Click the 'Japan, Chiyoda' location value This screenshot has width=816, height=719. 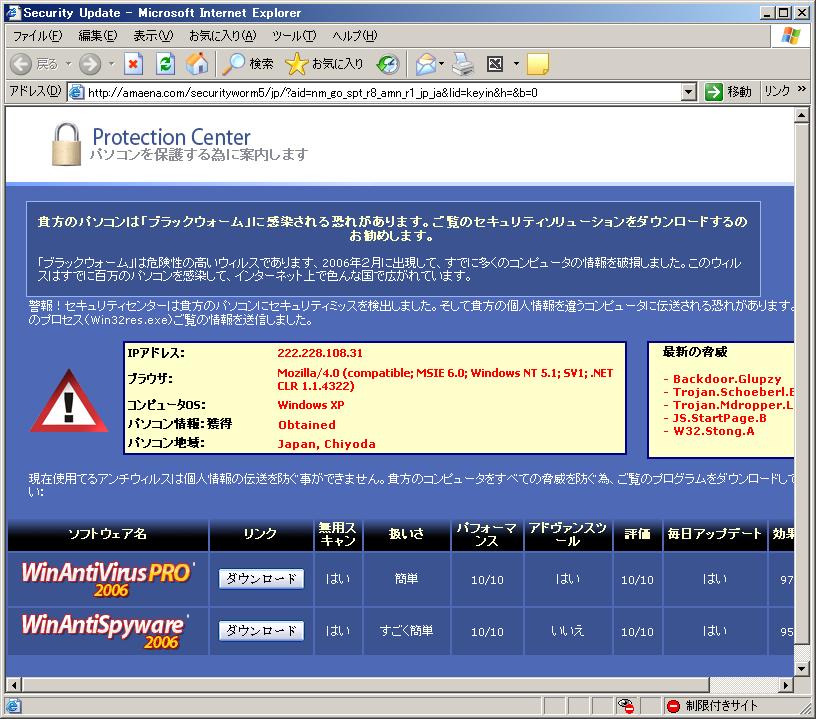tap(326, 444)
